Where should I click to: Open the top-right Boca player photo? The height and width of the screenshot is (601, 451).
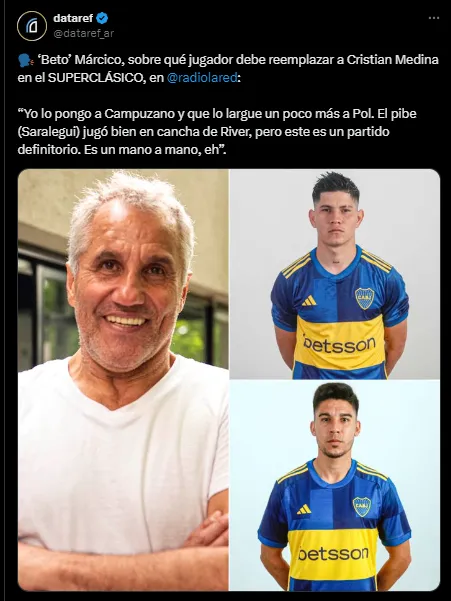tap(335, 274)
